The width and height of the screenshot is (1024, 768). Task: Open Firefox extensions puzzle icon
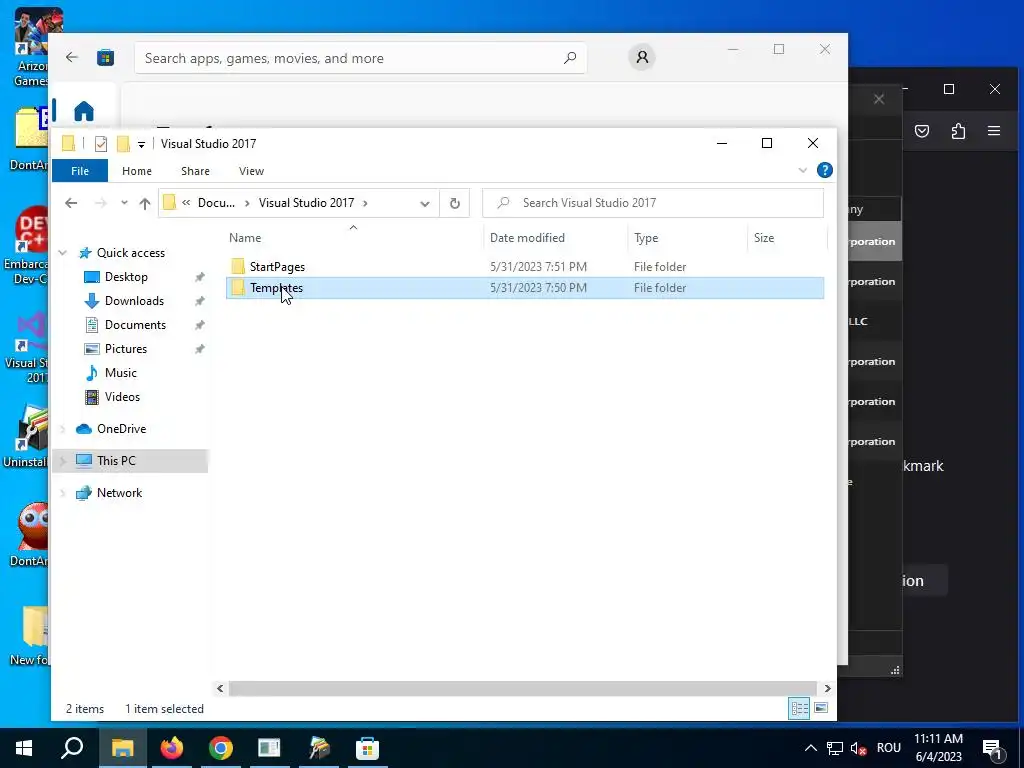pos(958,131)
